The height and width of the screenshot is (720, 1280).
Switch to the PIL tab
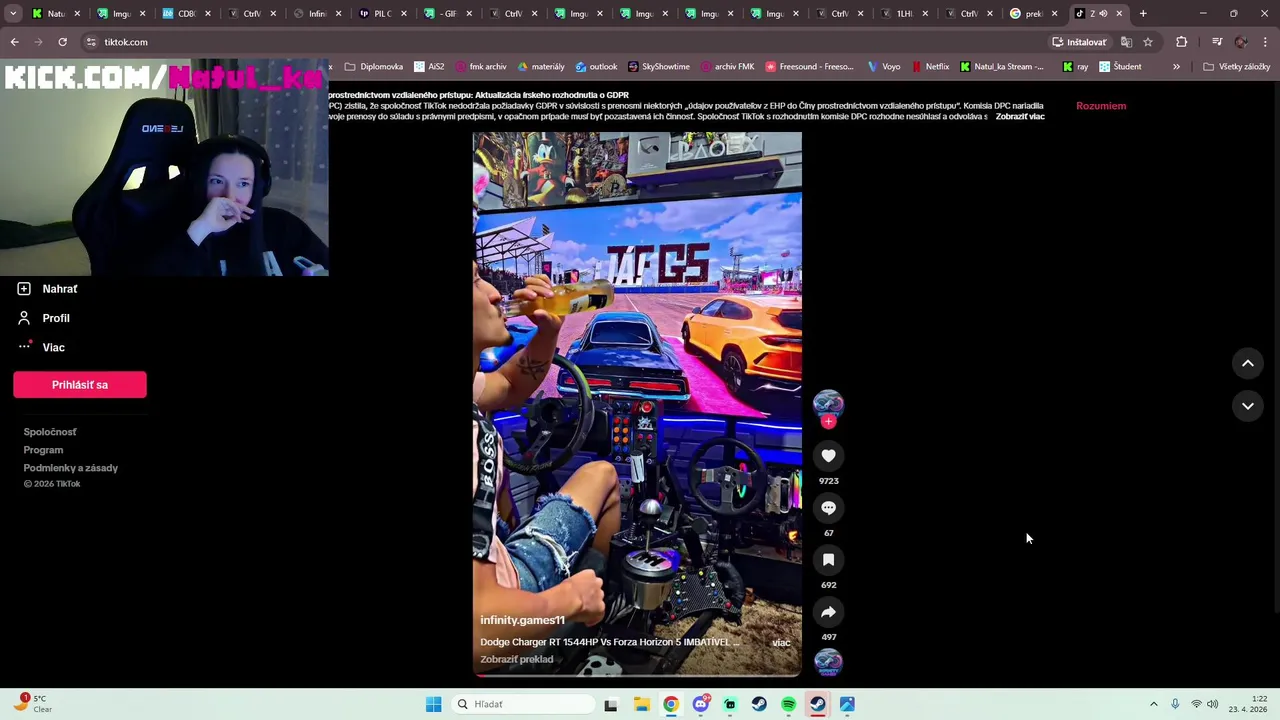click(382, 14)
